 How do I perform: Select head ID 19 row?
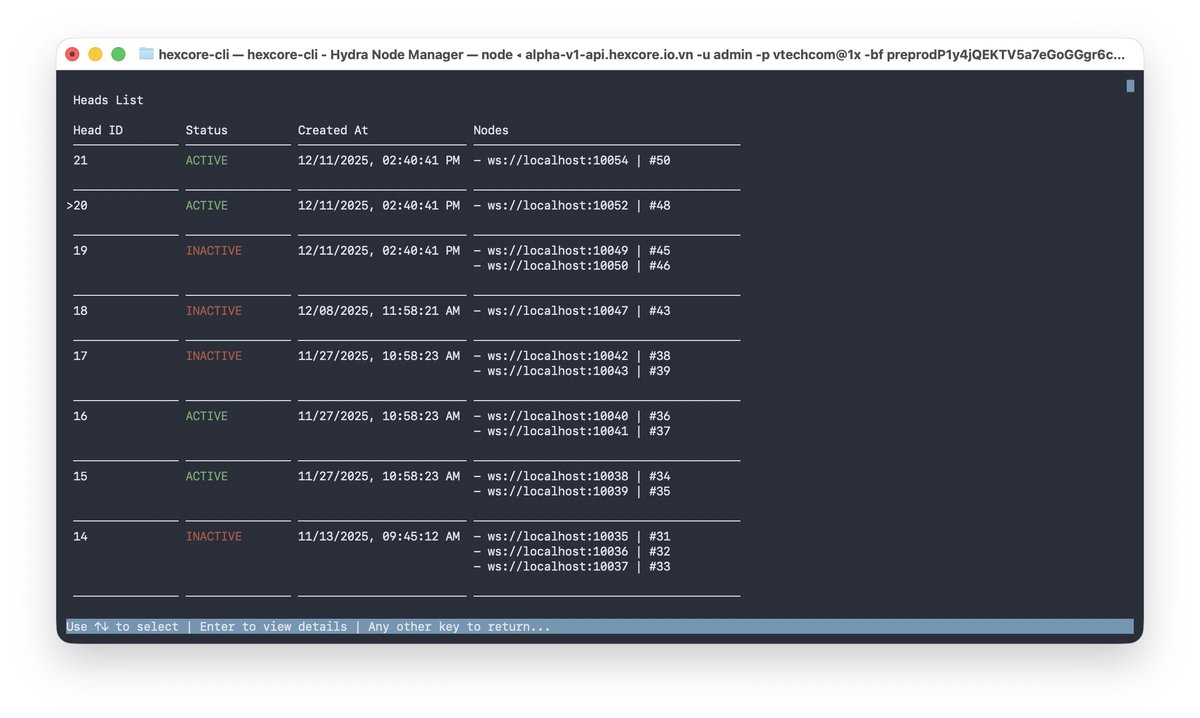[x=406, y=258]
